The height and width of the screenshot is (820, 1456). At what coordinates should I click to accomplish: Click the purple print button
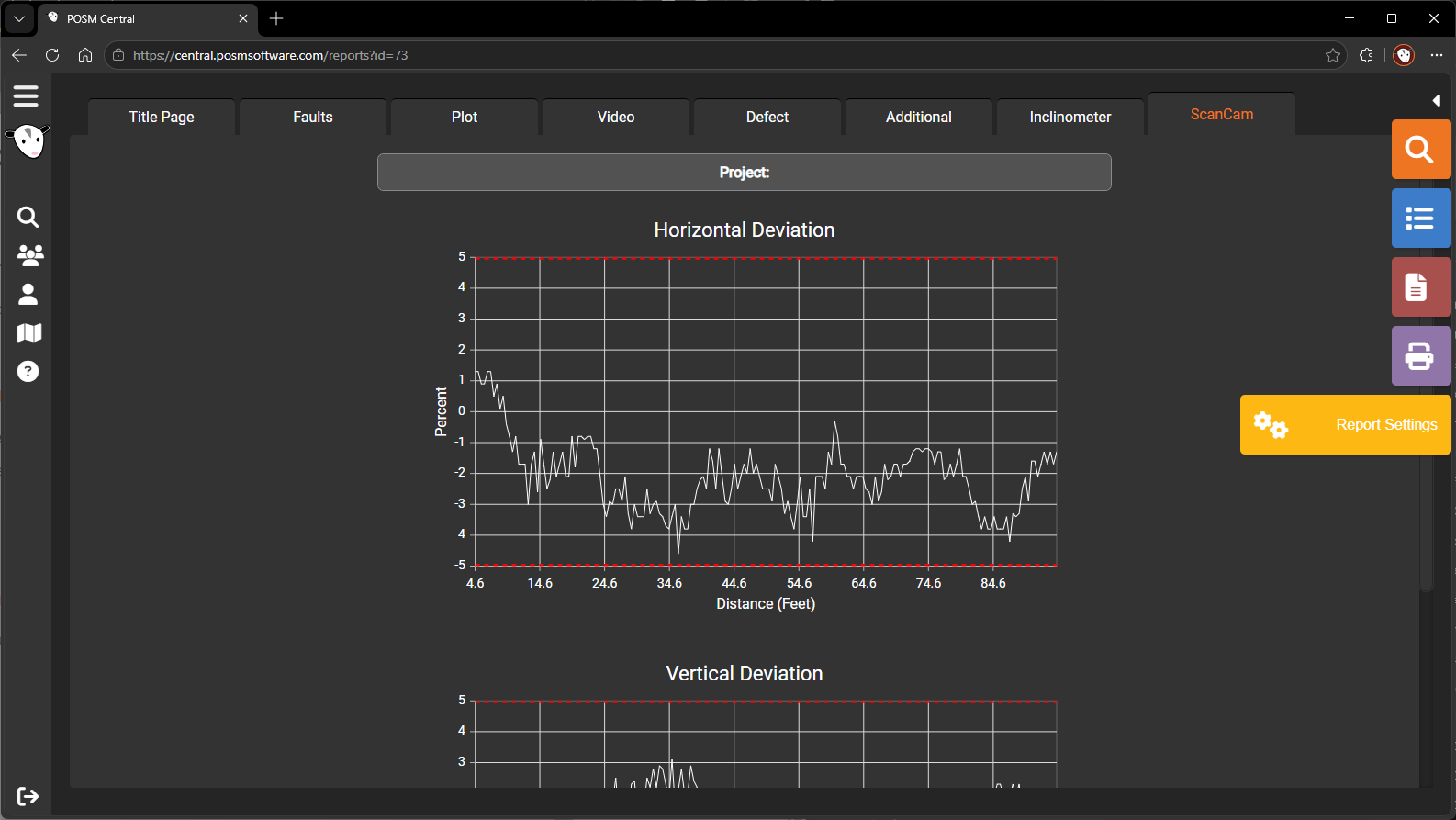click(x=1420, y=355)
